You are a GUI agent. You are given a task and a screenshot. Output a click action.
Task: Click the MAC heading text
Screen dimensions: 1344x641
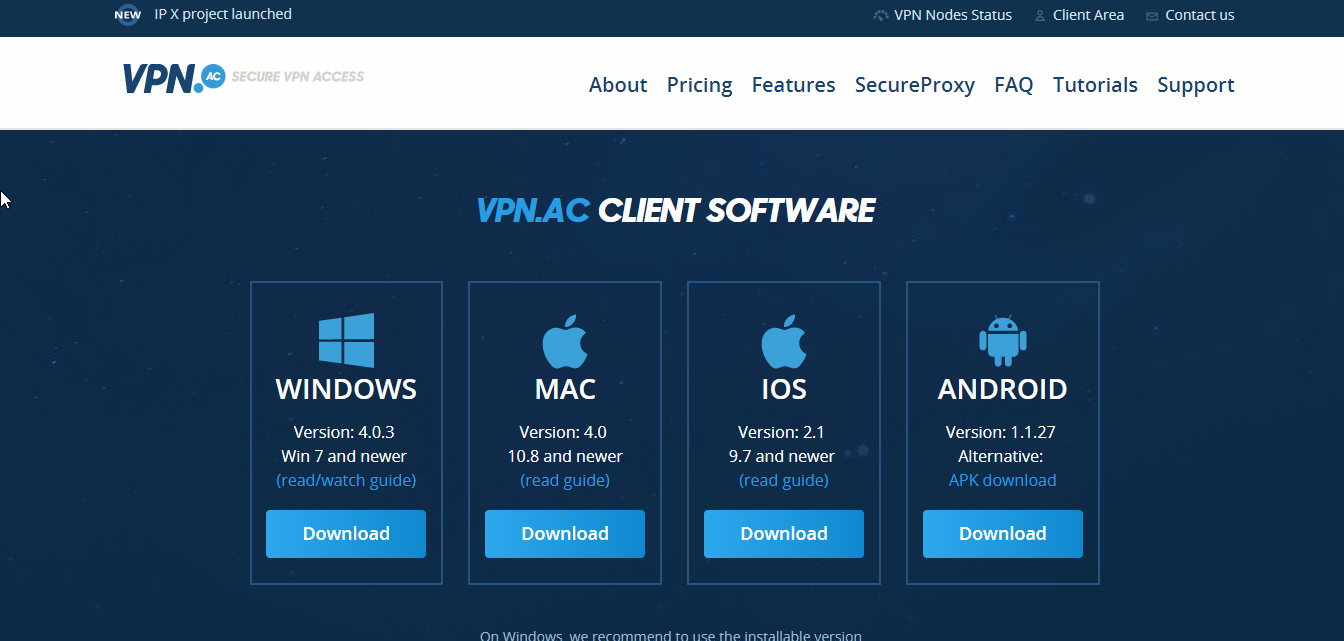pyautogui.click(x=565, y=389)
